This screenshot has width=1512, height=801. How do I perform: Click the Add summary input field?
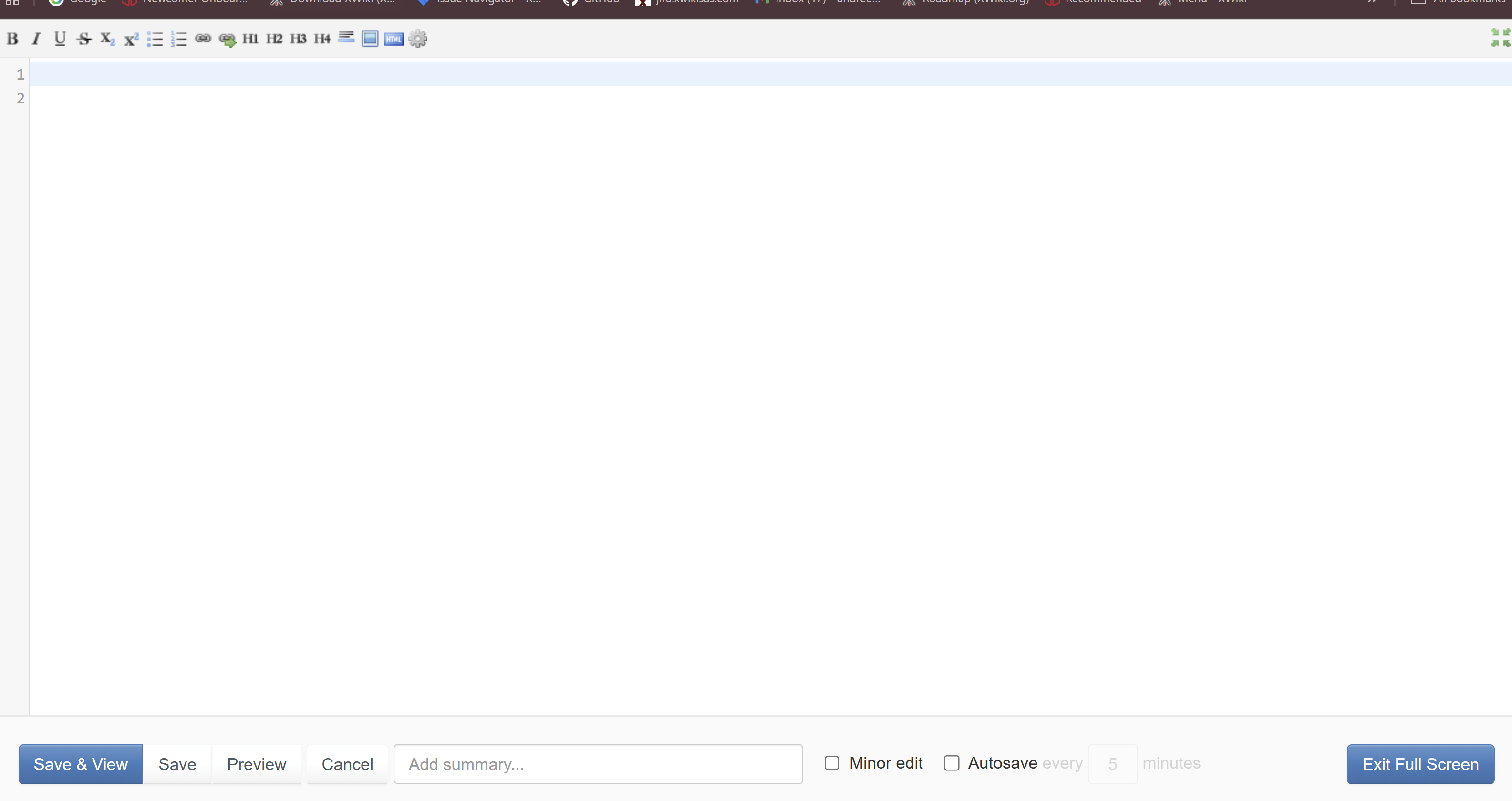[598, 764]
